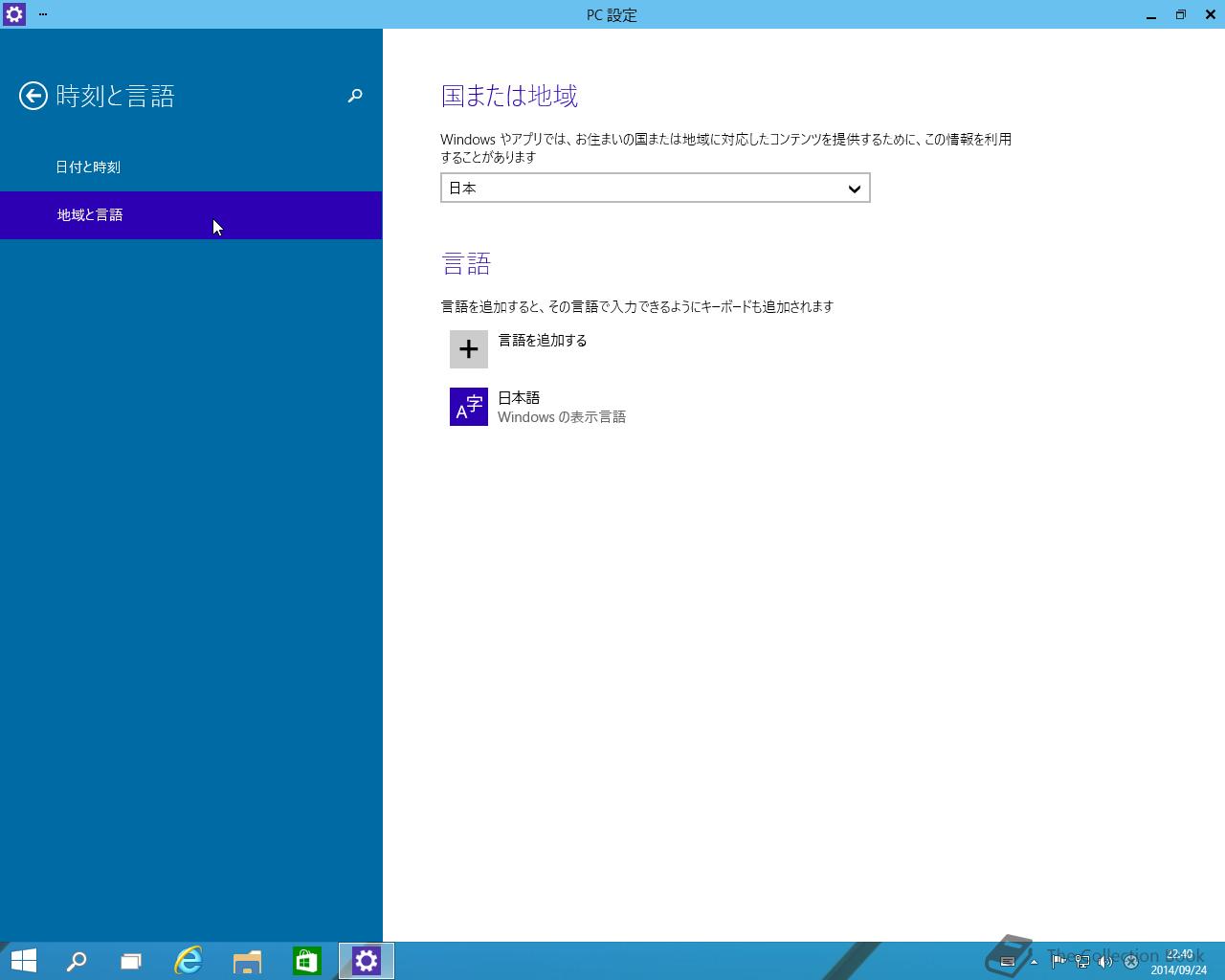Open search with the magnifier in settings panel
This screenshot has height=980, width=1225.
355,96
